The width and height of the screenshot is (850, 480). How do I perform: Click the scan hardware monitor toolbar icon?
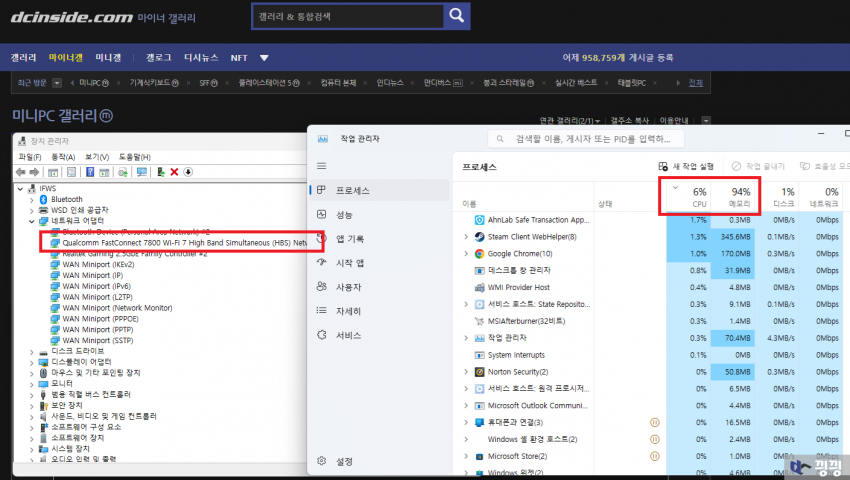tap(141, 172)
